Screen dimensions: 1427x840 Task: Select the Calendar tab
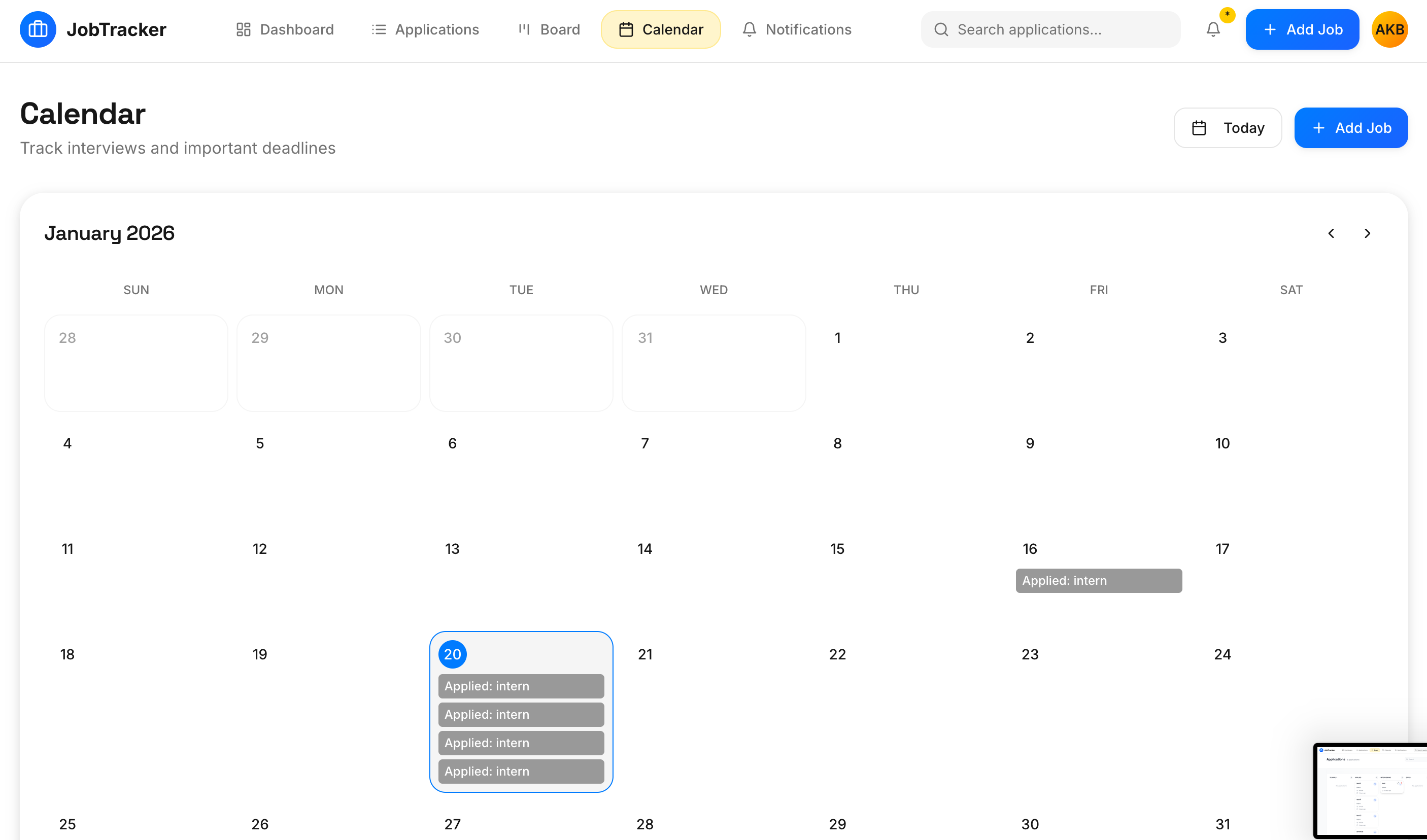coord(661,29)
